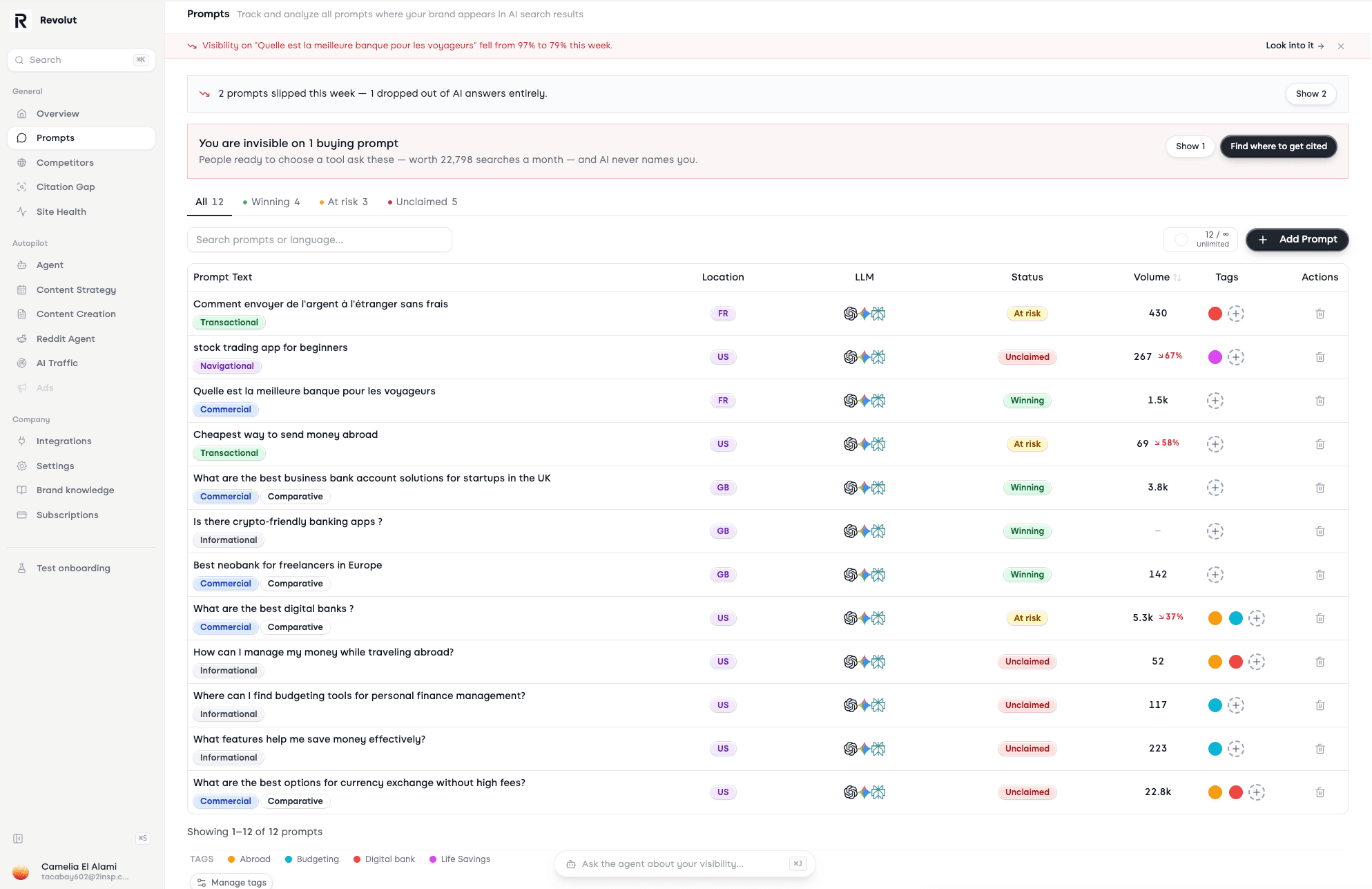Image resolution: width=1372 pixels, height=889 pixels.
Task: Open Brand knowledge in the sidebar
Action: pyautogui.click(x=81, y=490)
